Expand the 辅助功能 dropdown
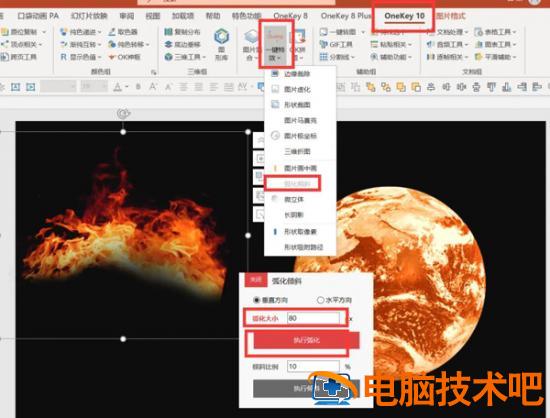This screenshot has width=550, height=418. (x=410, y=57)
